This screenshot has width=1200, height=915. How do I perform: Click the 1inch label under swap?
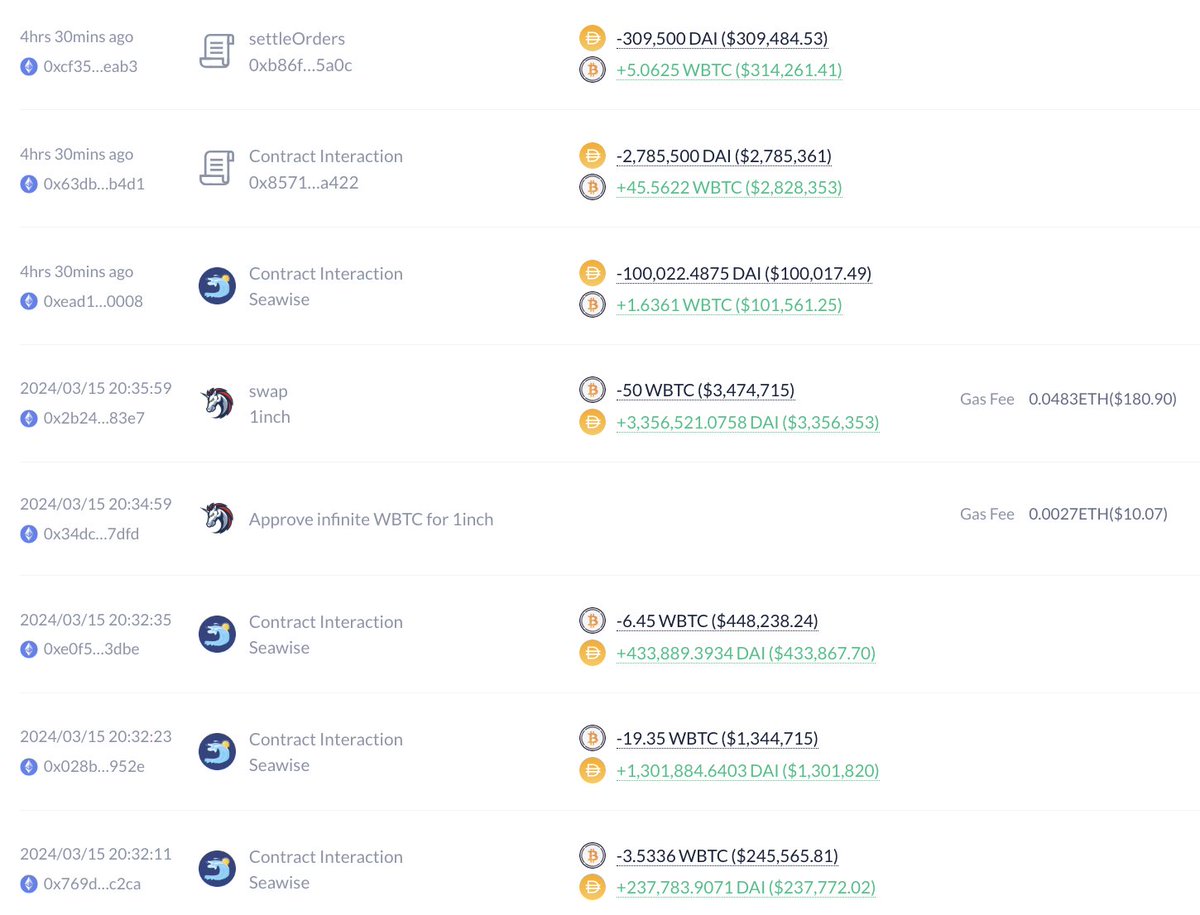pos(270,416)
